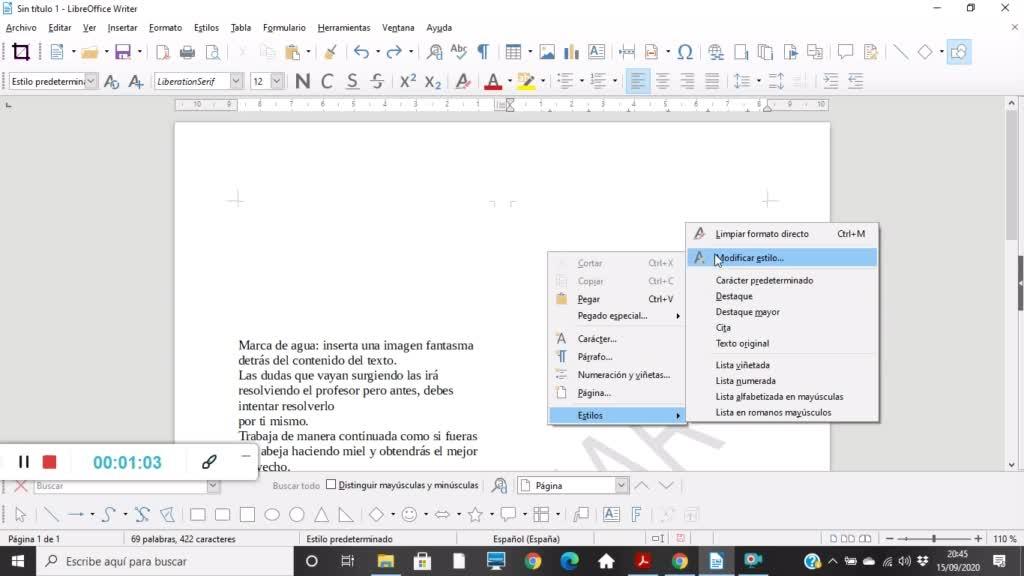This screenshot has height=576, width=1024.
Task: Click the Insert Comment icon
Action: tap(845, 52)
